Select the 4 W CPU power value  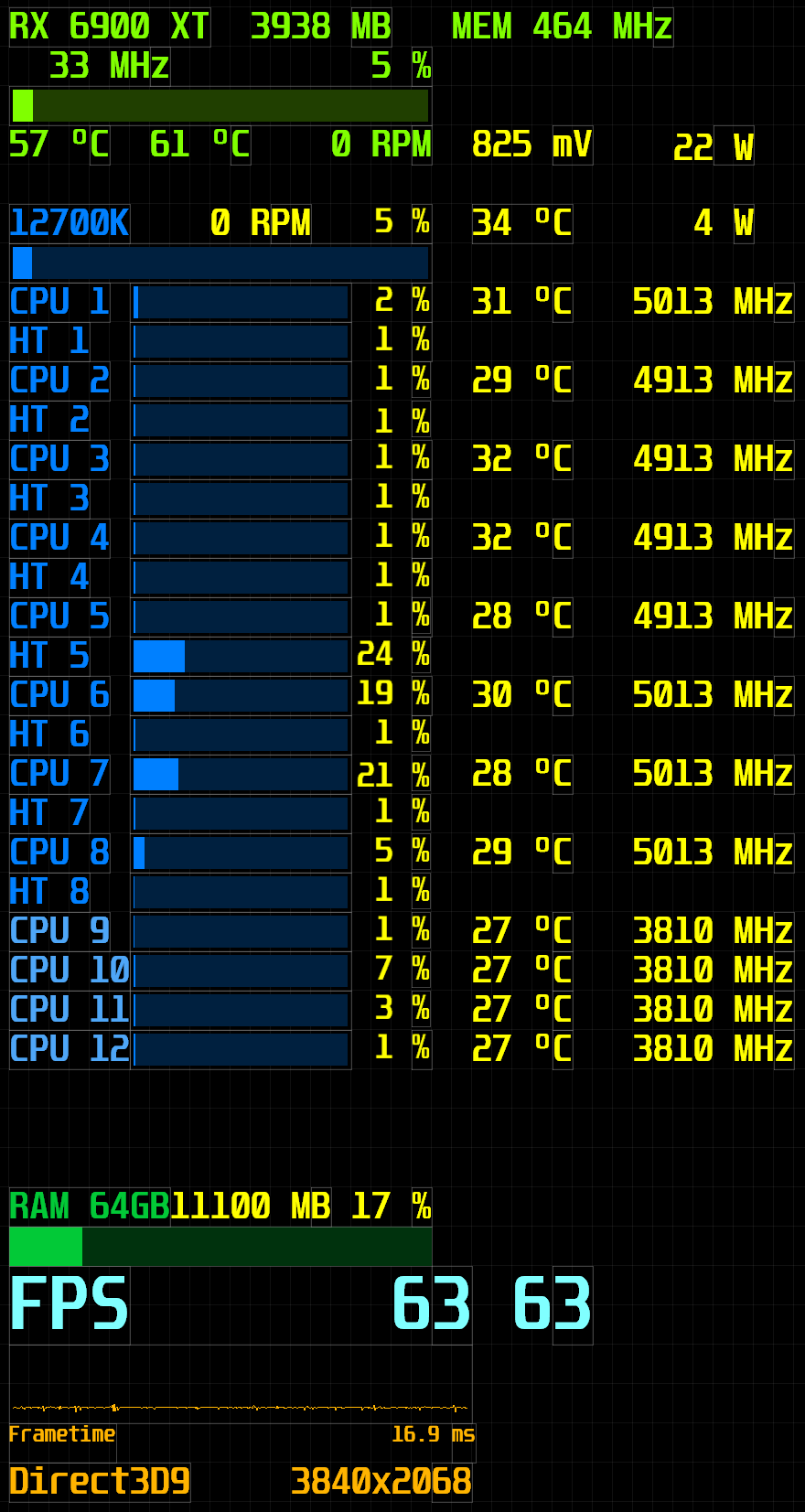click(x=724, y=223)
